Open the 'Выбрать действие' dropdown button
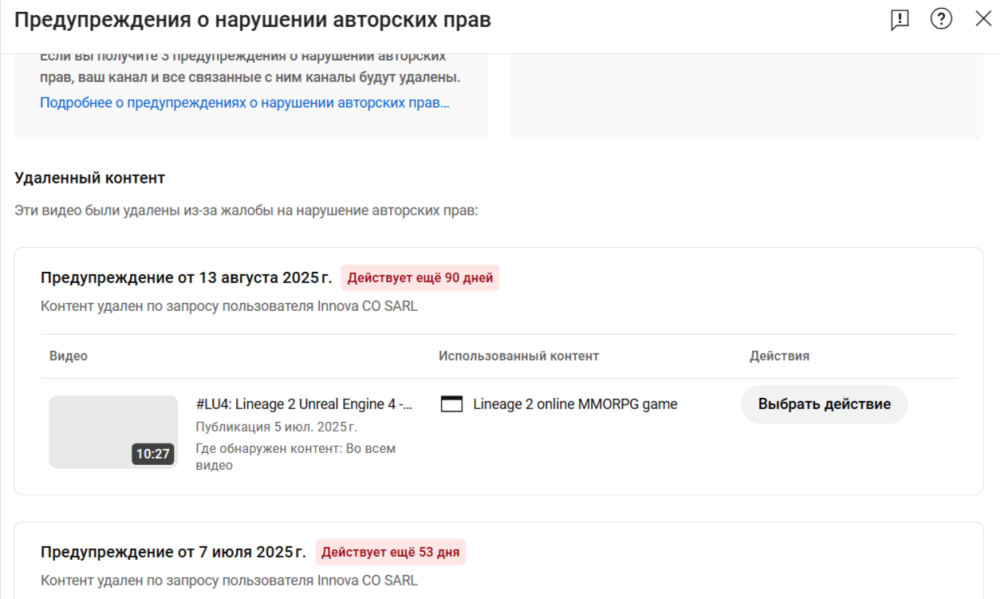The height and width of the screenshot is (599, 1000). tap(824, 404)
